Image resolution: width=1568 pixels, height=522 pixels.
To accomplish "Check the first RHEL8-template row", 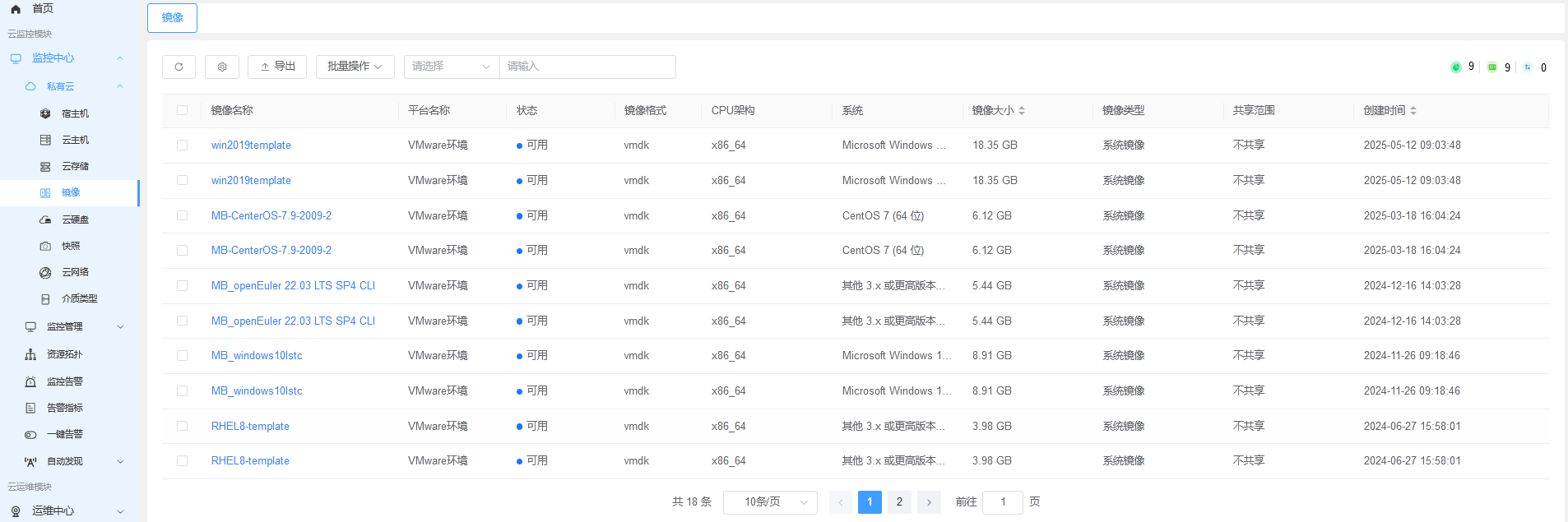I will [x=182, y=426].
